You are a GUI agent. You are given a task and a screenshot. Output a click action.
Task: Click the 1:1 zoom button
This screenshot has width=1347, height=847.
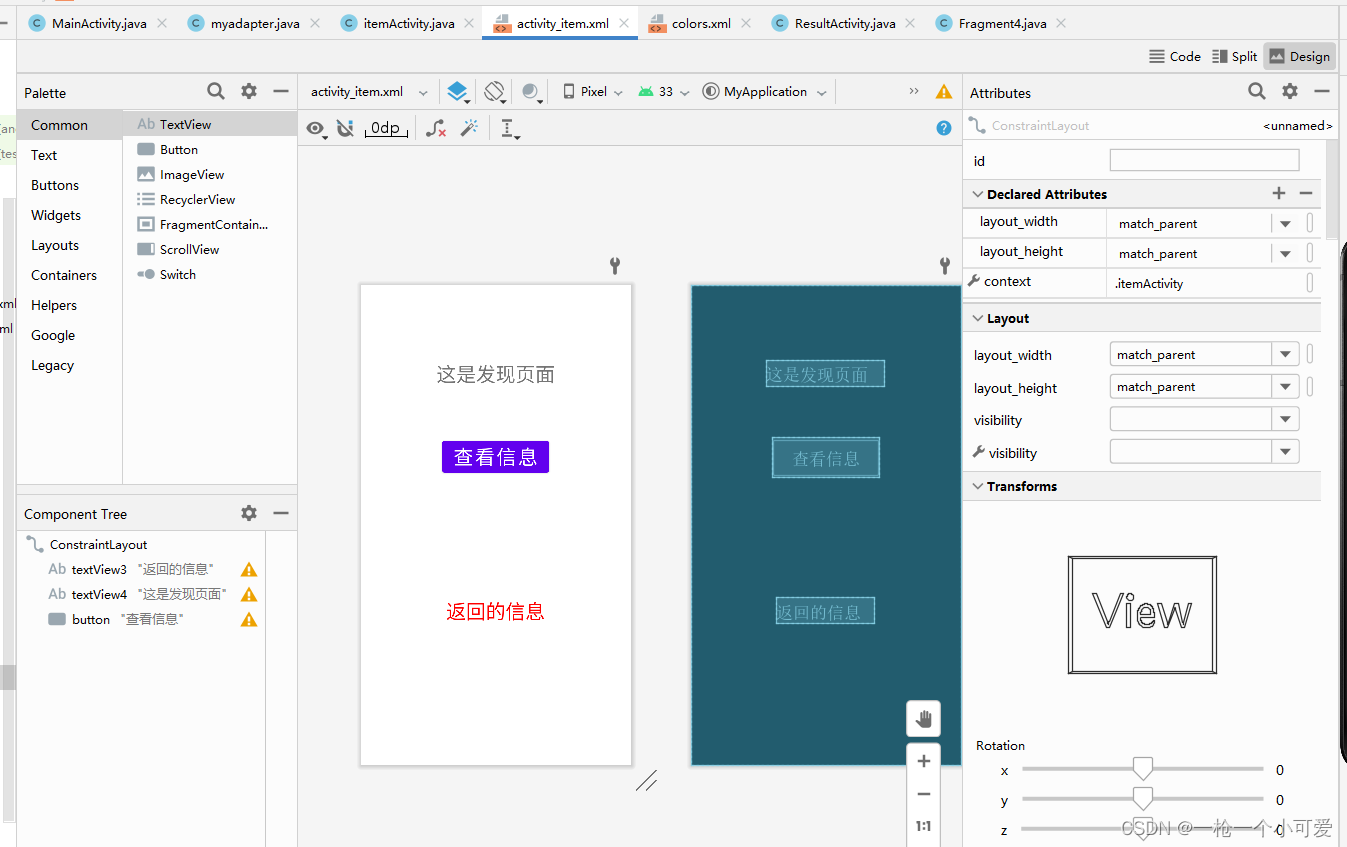[923, 825]
